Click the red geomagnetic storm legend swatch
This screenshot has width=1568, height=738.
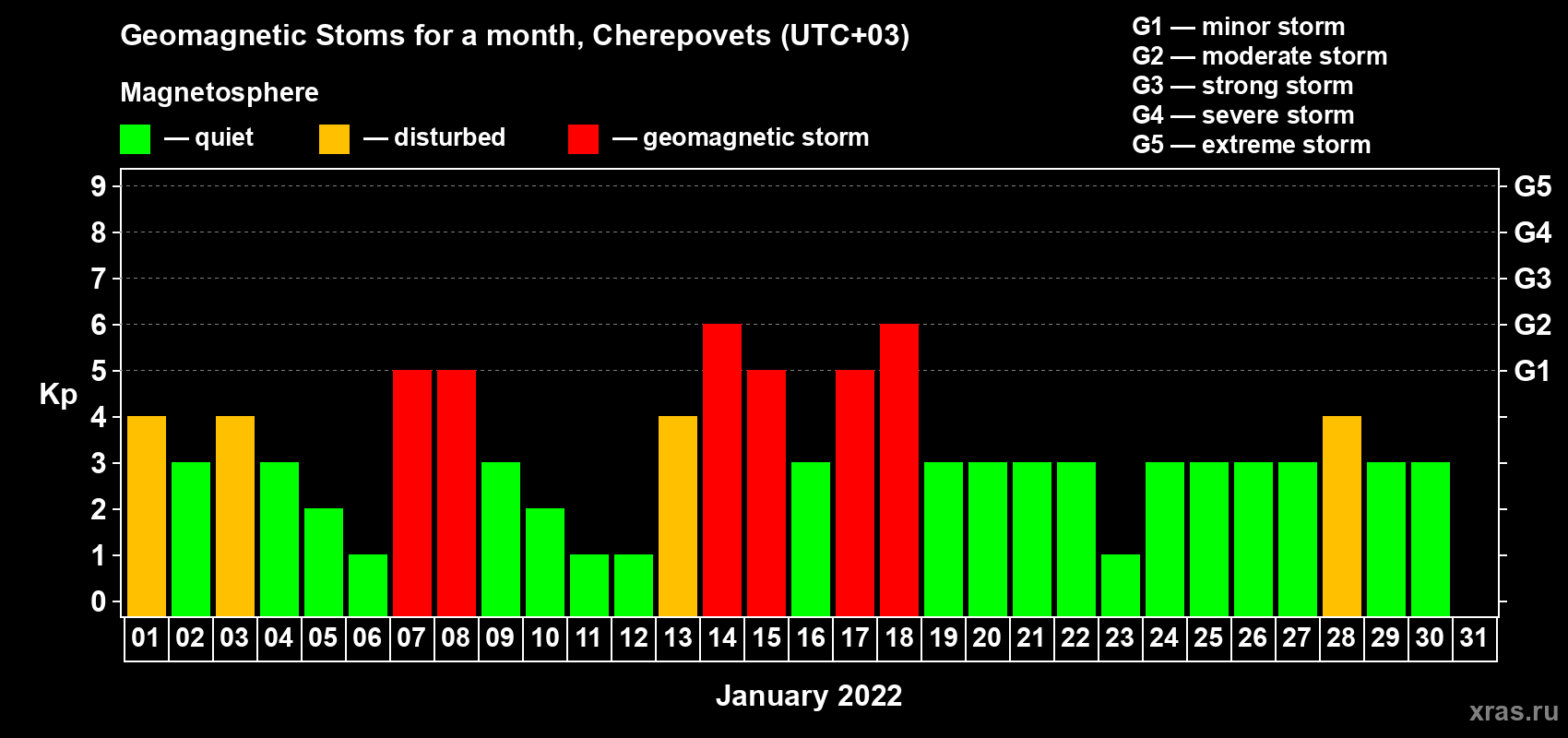click(x=583, y=139)
